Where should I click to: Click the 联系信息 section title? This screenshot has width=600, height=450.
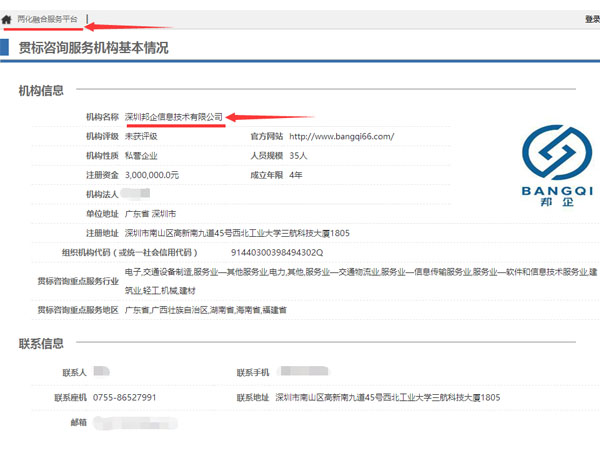41,344
